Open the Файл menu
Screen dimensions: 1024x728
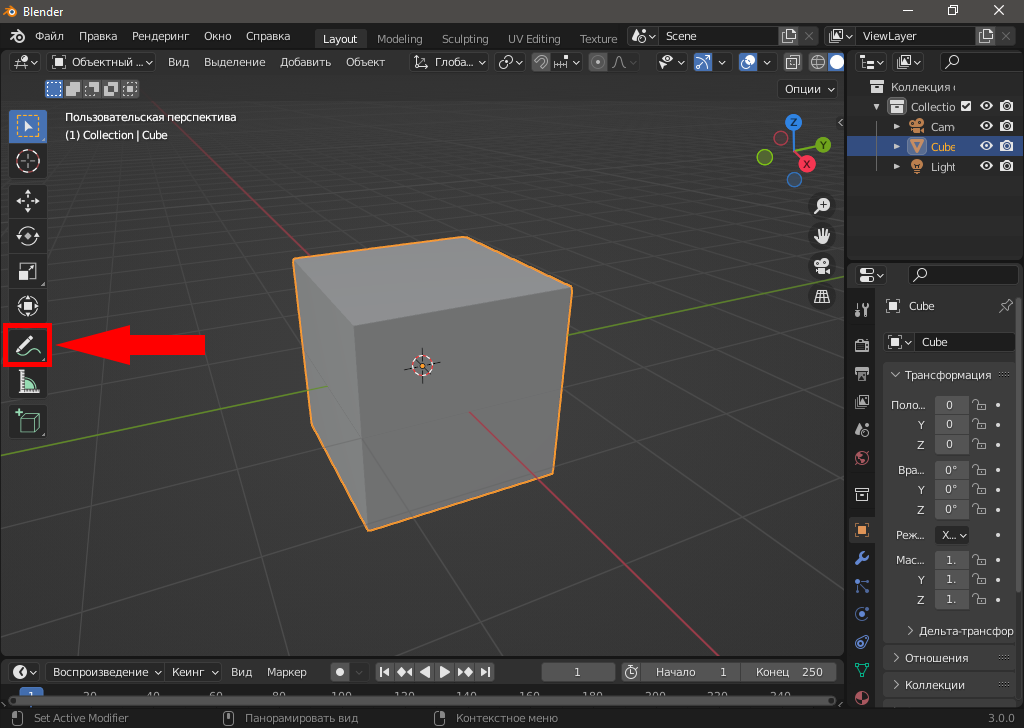tap(49, 36)
